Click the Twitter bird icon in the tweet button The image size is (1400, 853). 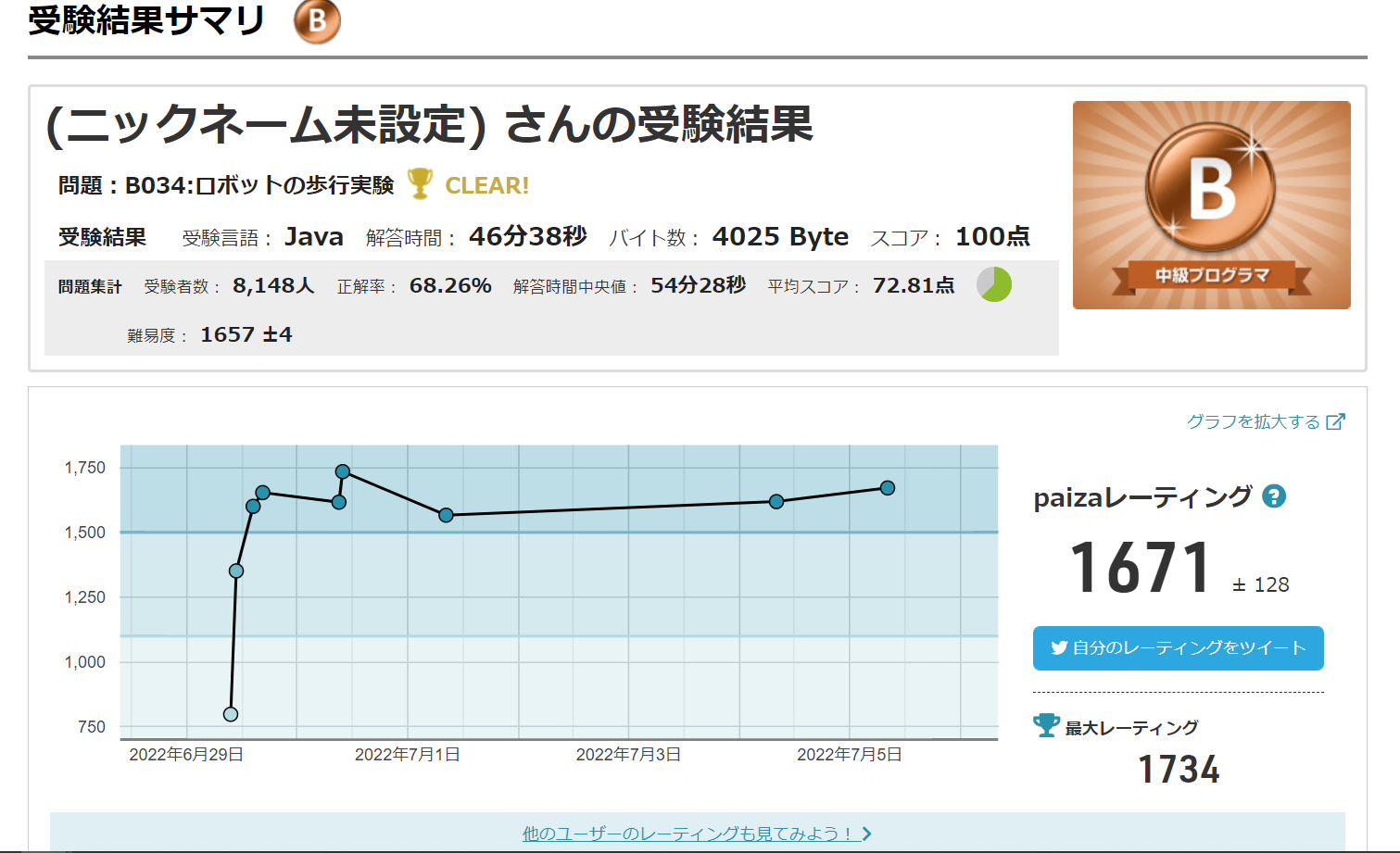(x=1059, y=648)
